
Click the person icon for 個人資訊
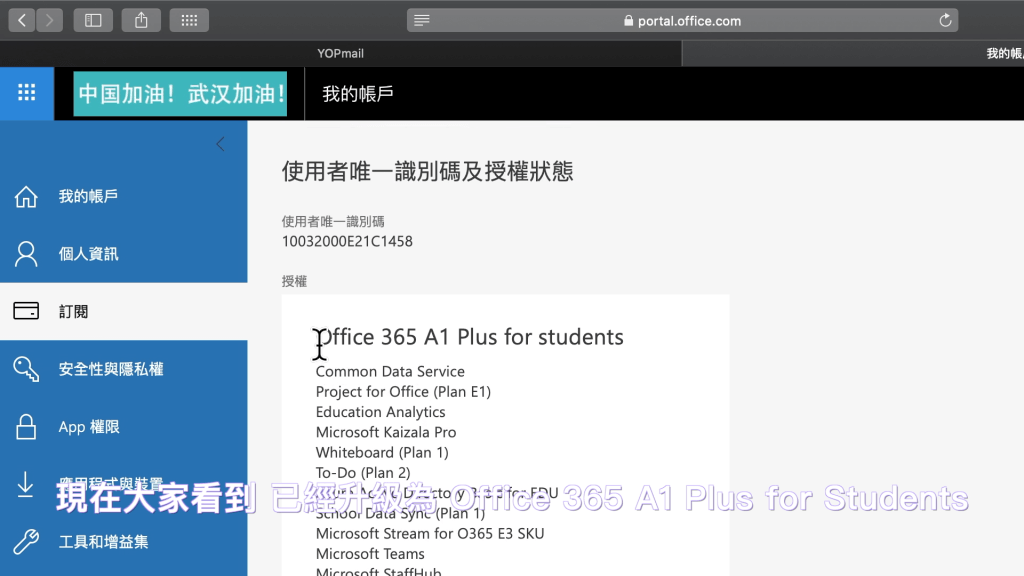click(26, 254)
